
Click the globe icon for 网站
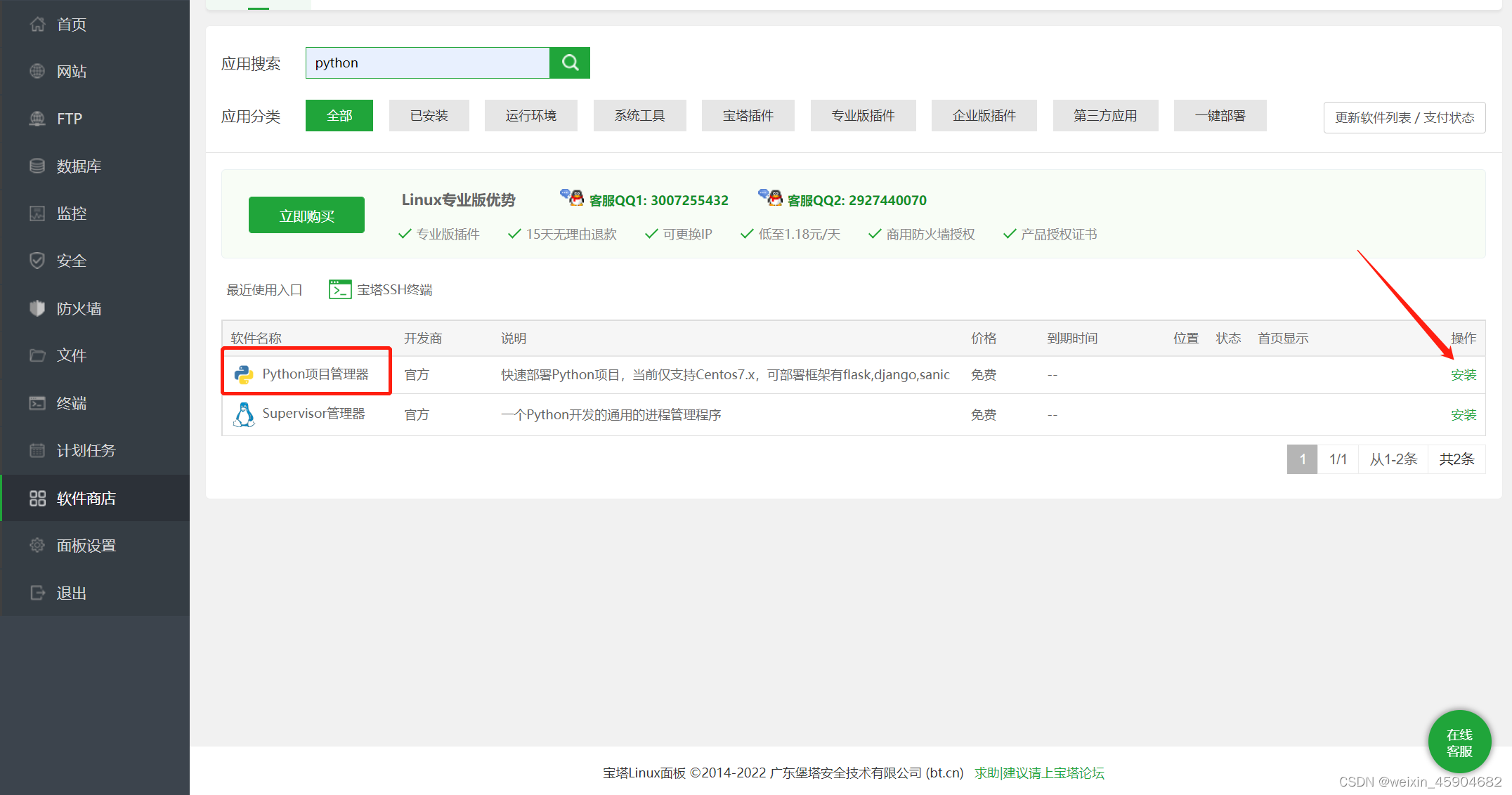[x=37, y=72]
